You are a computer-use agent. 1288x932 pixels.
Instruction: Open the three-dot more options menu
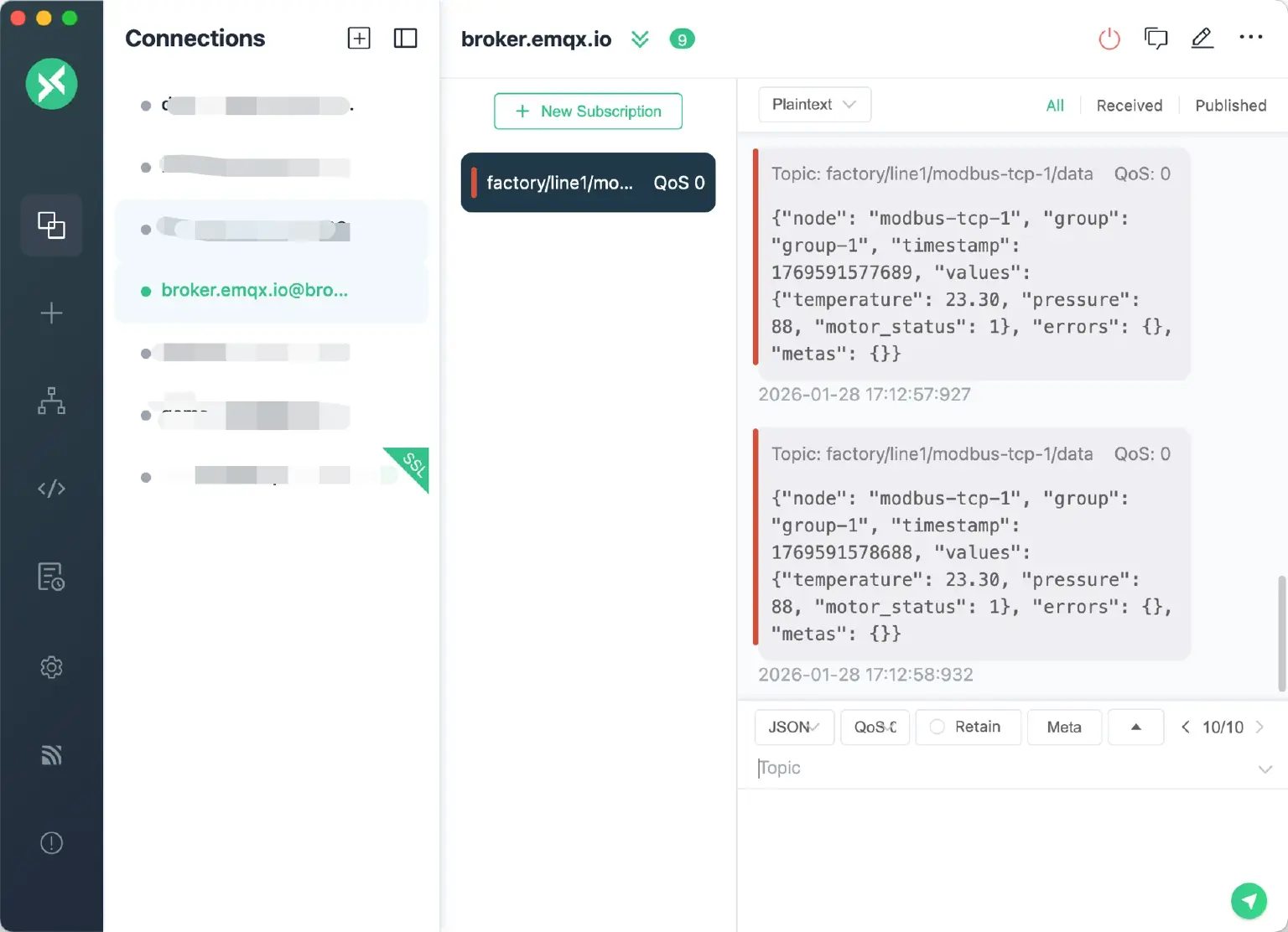click(1250, 38)
